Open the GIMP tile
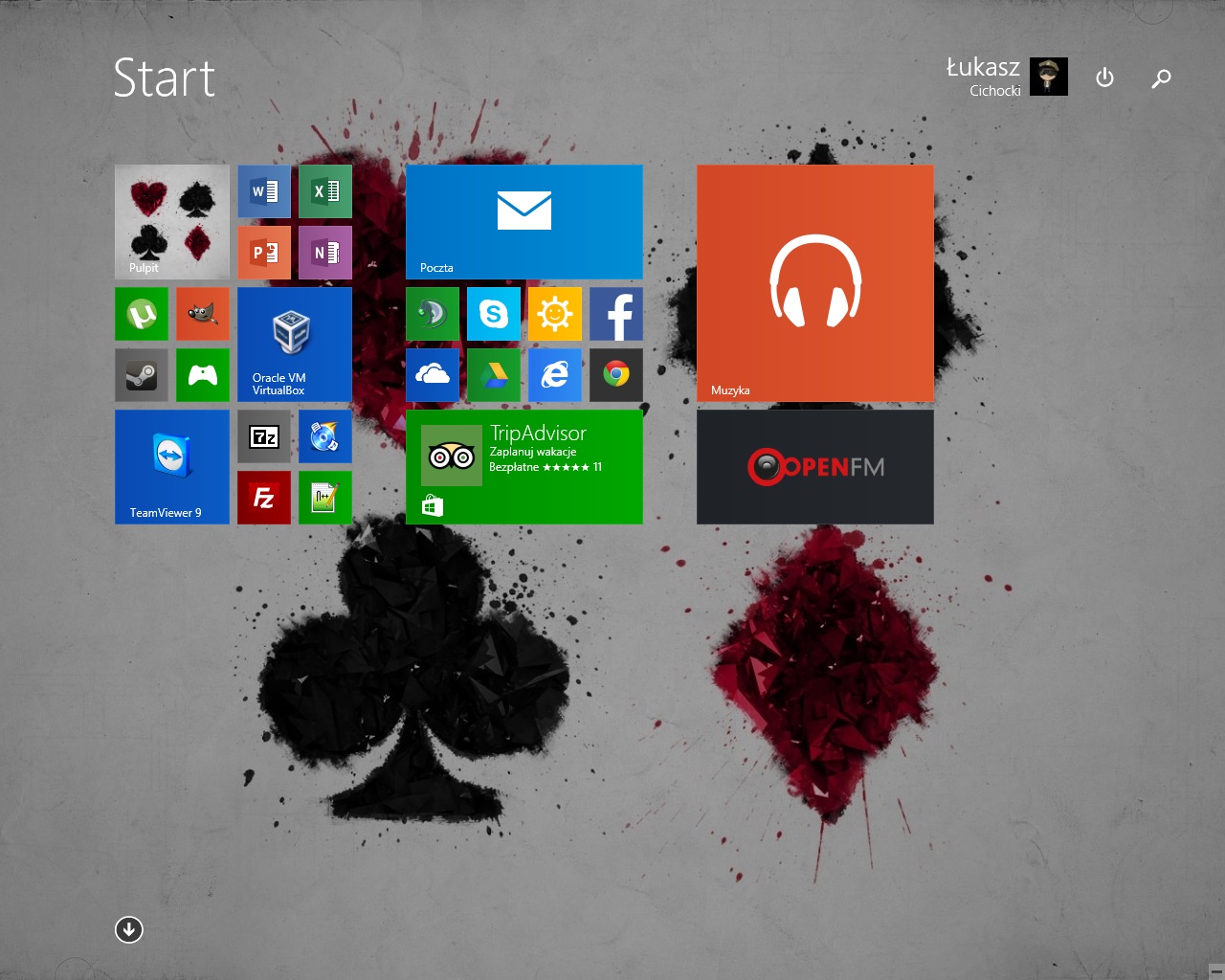This screenshot has width=1225, height=980. tap(203, 314)
